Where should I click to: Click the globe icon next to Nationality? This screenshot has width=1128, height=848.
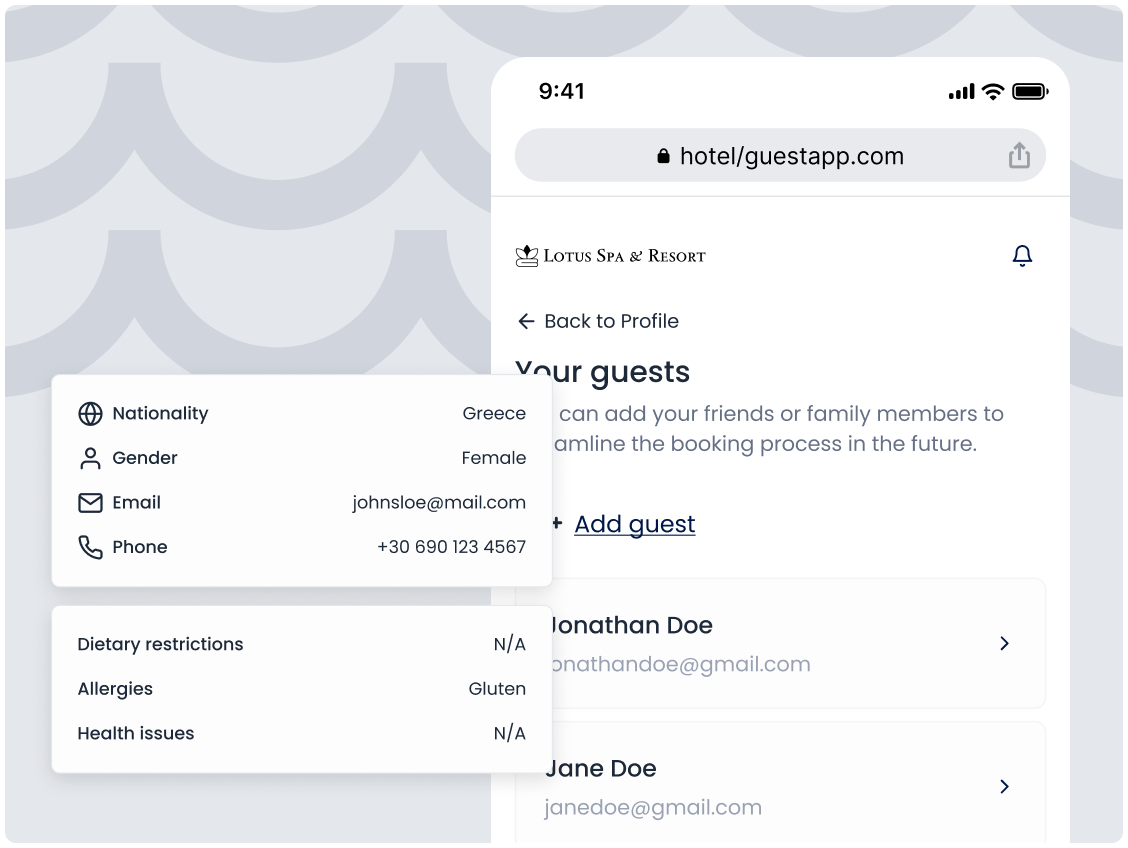(x=90, y=414)
